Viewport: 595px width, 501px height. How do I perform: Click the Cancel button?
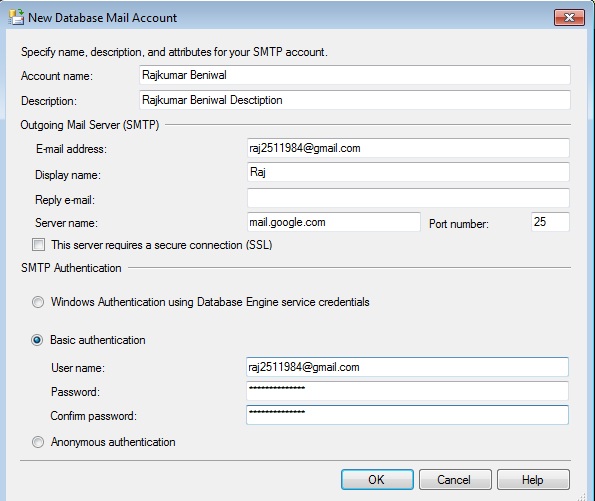click(455, 479)
